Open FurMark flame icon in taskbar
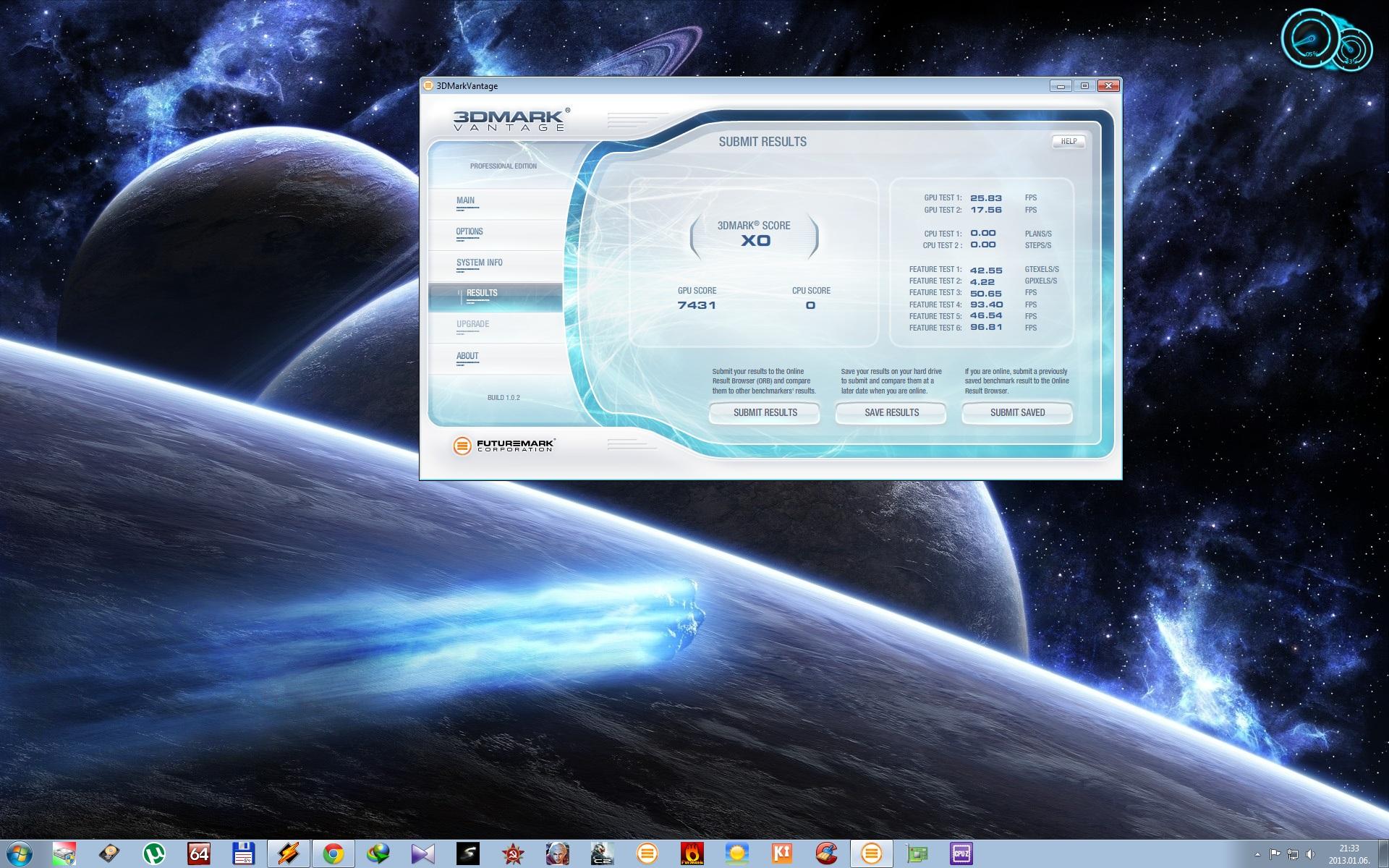Screen dimensions: 1389x868 point(692,854)
